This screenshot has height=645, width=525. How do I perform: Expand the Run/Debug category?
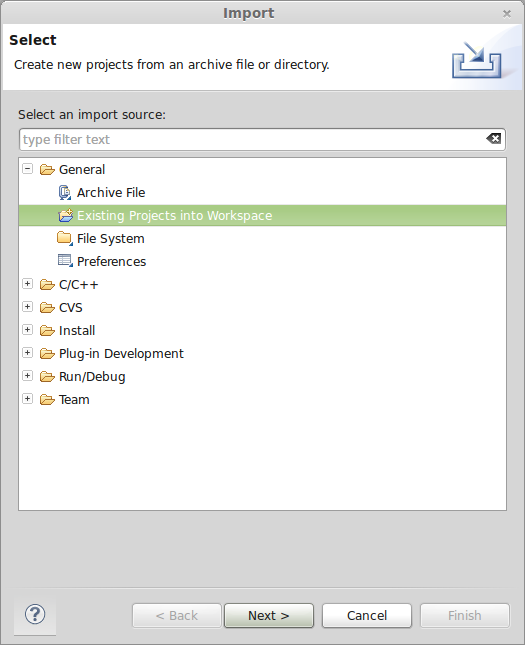tap(28, 376)
